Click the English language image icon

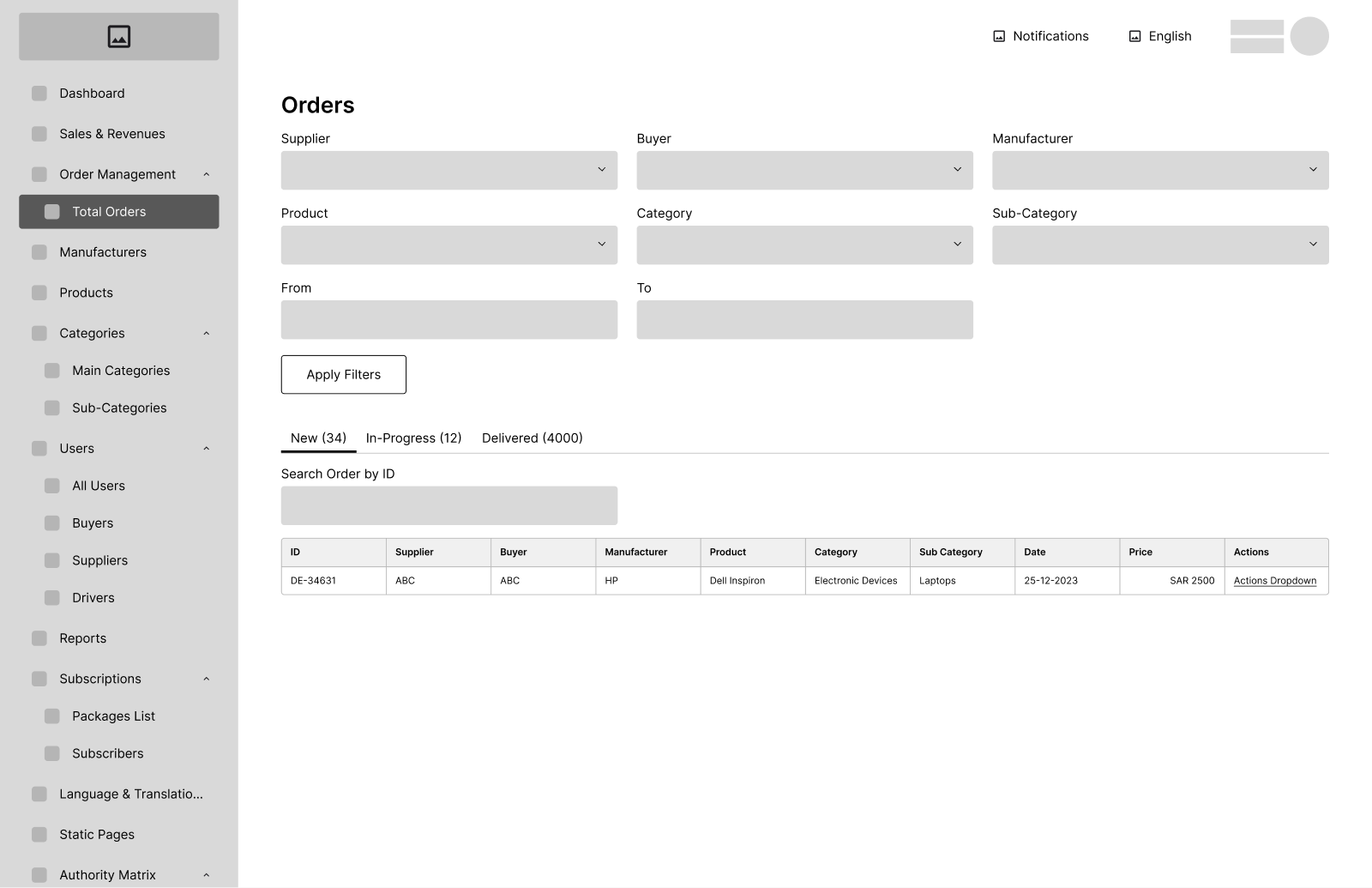(1134, 36)
